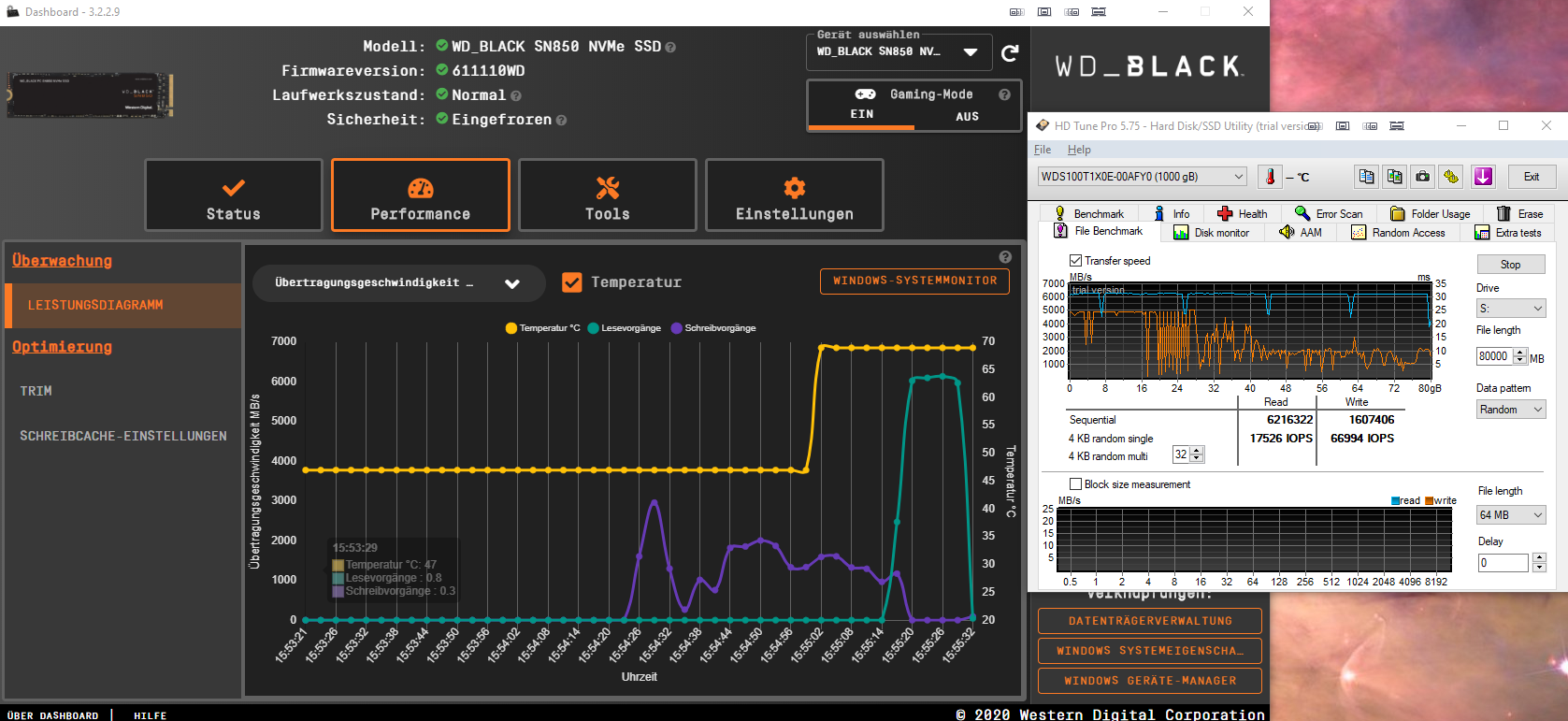Click the Gaming-Mode help question icon
The image size is (1568, 721).
pyautogui.click(x=1004, y=94)
